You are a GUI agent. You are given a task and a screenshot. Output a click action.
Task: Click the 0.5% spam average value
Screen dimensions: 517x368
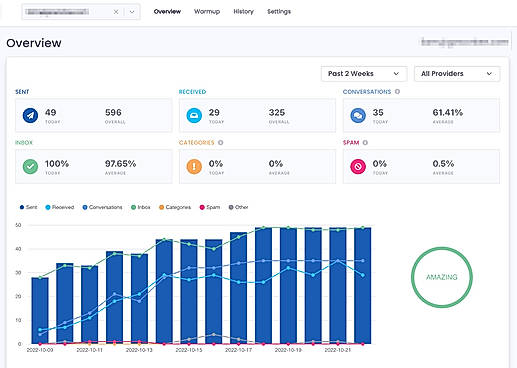443,164
